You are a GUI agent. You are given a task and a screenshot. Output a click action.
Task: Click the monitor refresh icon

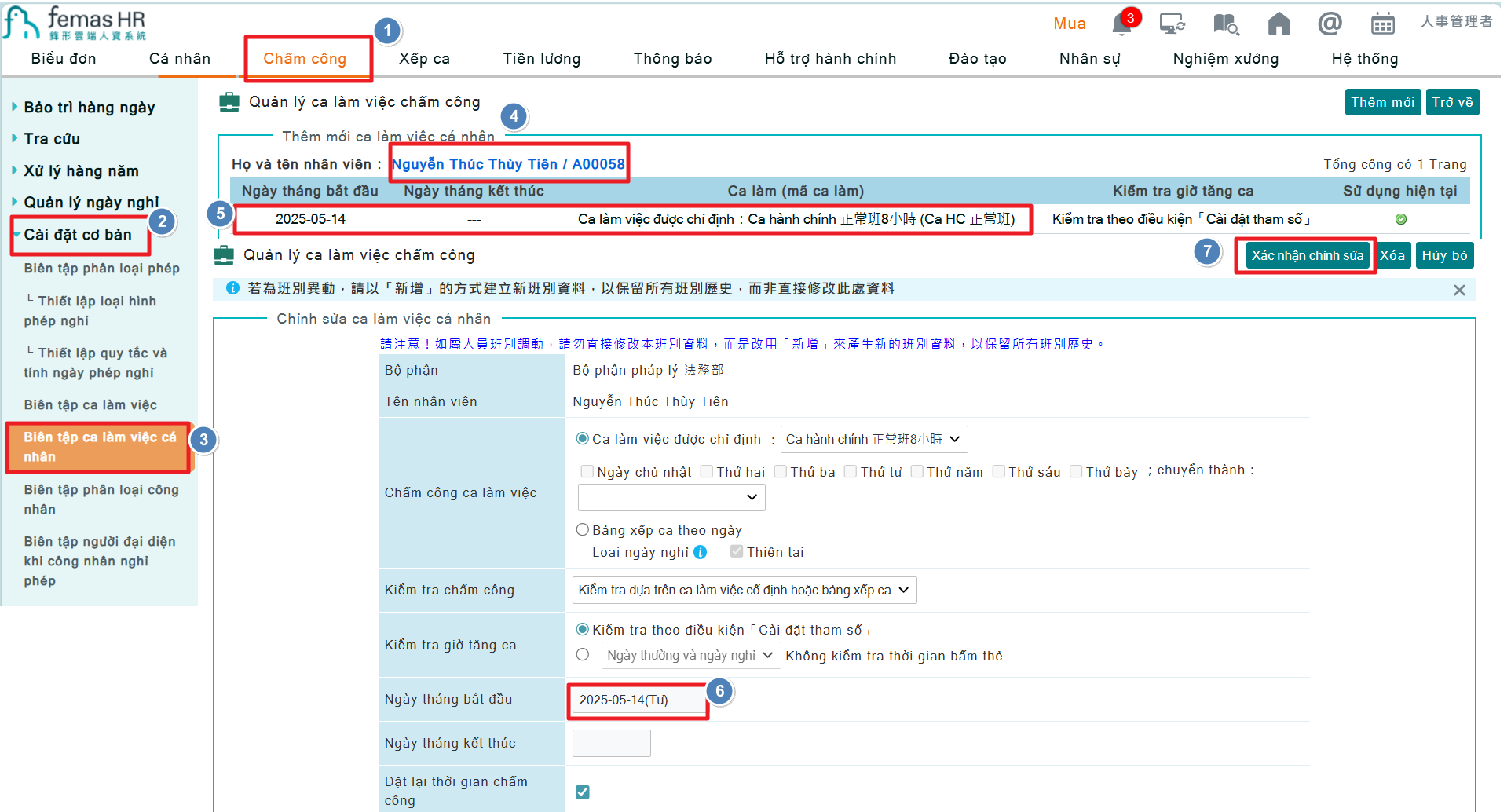(x=1172, y=24)
